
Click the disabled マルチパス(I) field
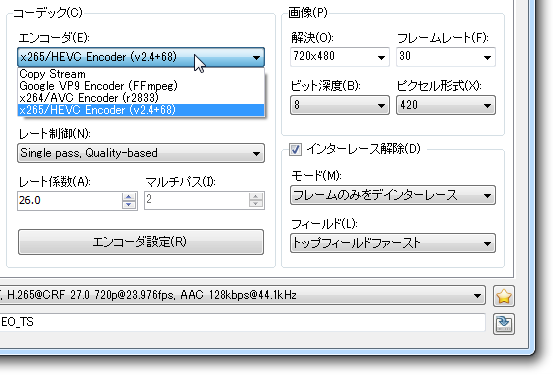pyautogui.click(x=204, y=201)
